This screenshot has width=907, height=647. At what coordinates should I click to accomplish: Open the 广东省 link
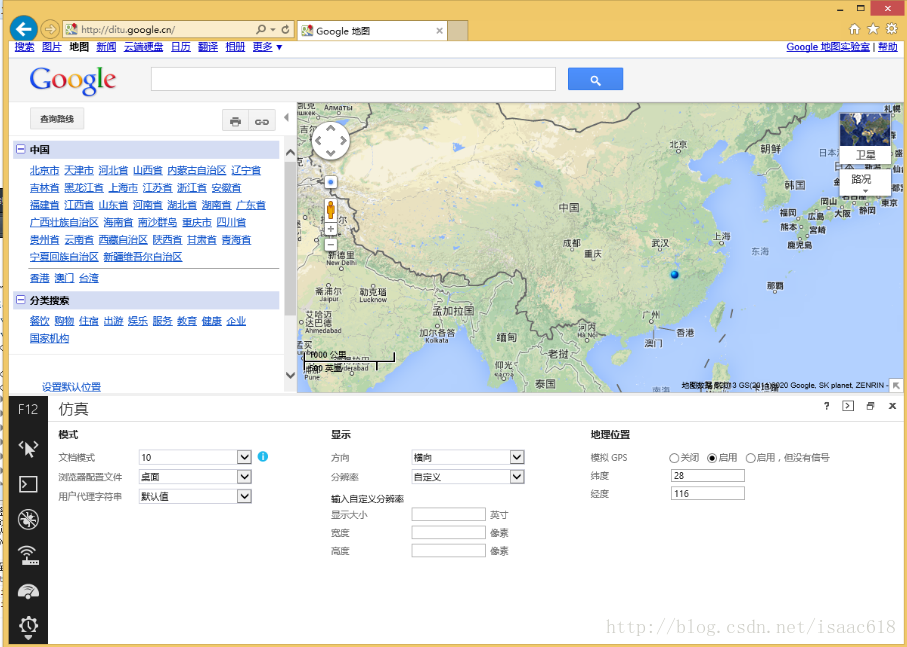(x=250, y=205)
